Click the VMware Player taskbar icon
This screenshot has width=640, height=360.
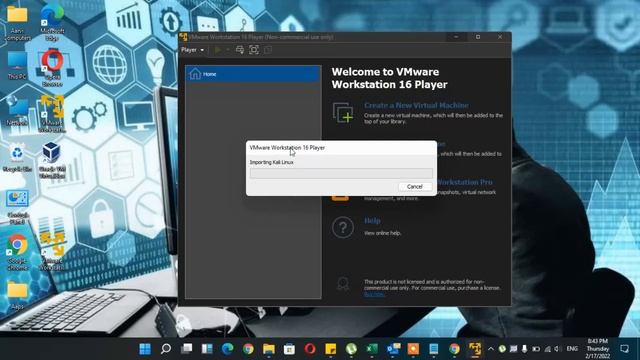pos(475,349)
